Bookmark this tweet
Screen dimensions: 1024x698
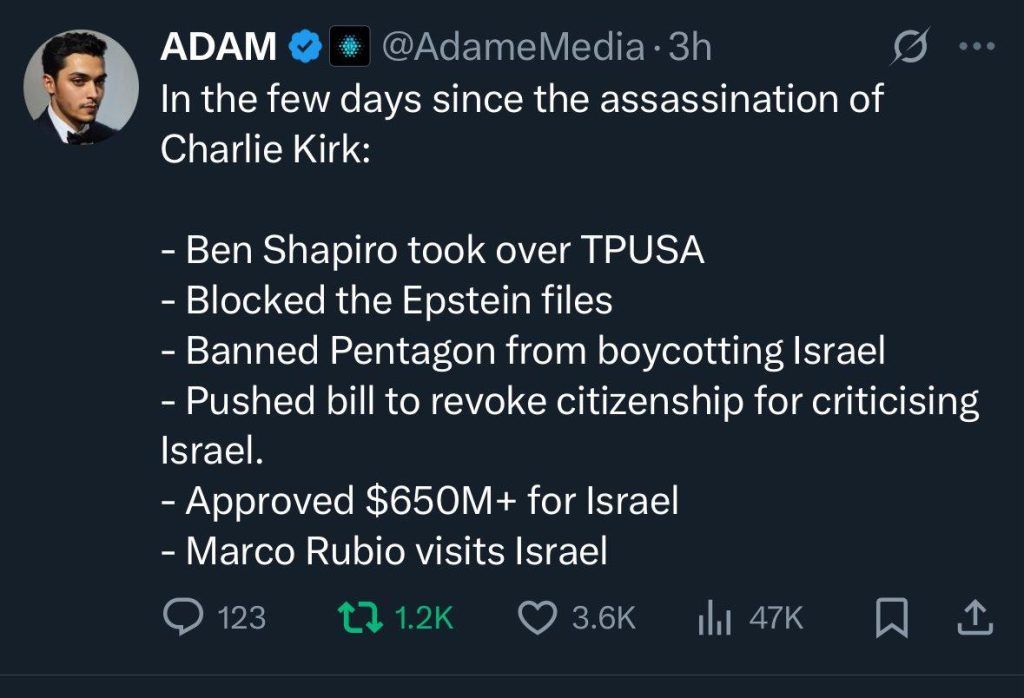click(889, 618)
